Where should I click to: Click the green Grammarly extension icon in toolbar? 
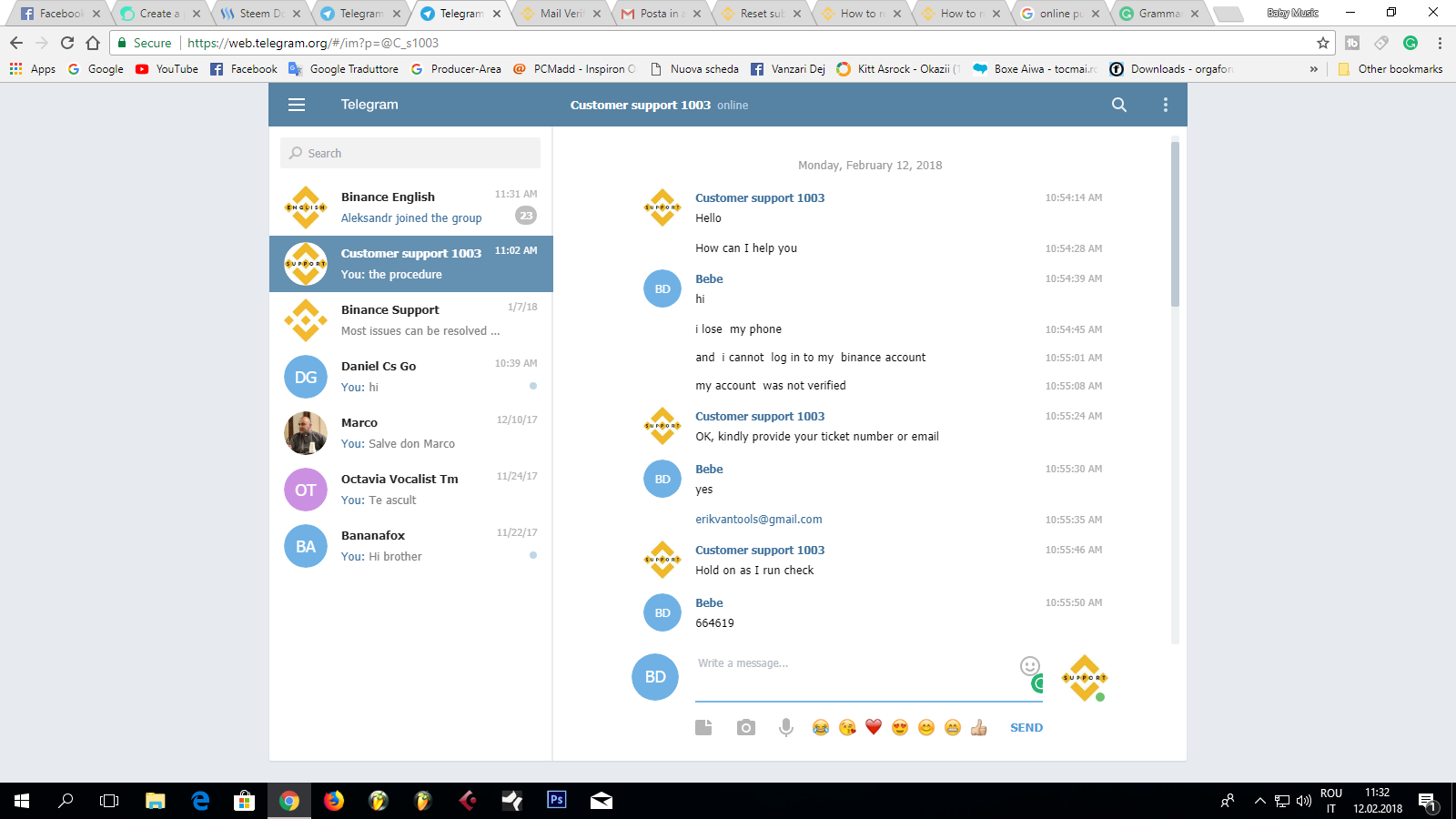click(1410, 43)
